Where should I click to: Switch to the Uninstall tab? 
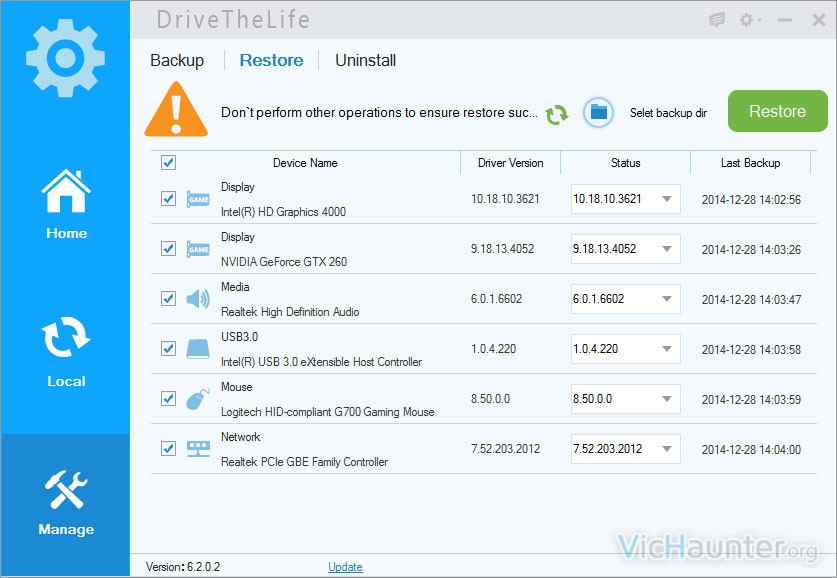[366, 60]
